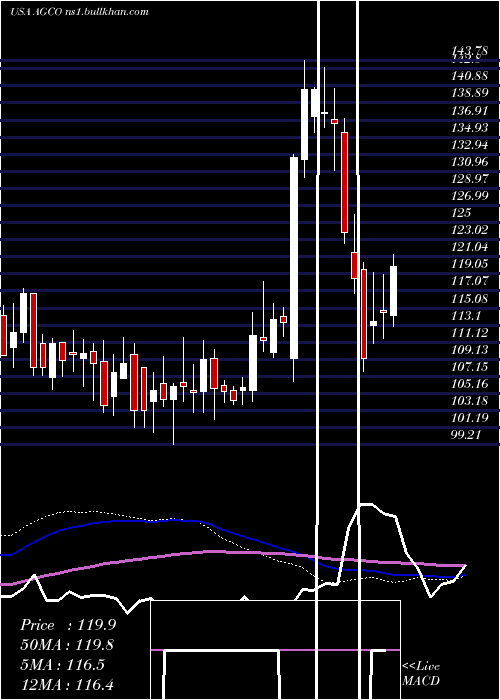This screenshot has width=500, height=700.
Task: Click the 5MA : 116.5 readout
Action: 62,664
